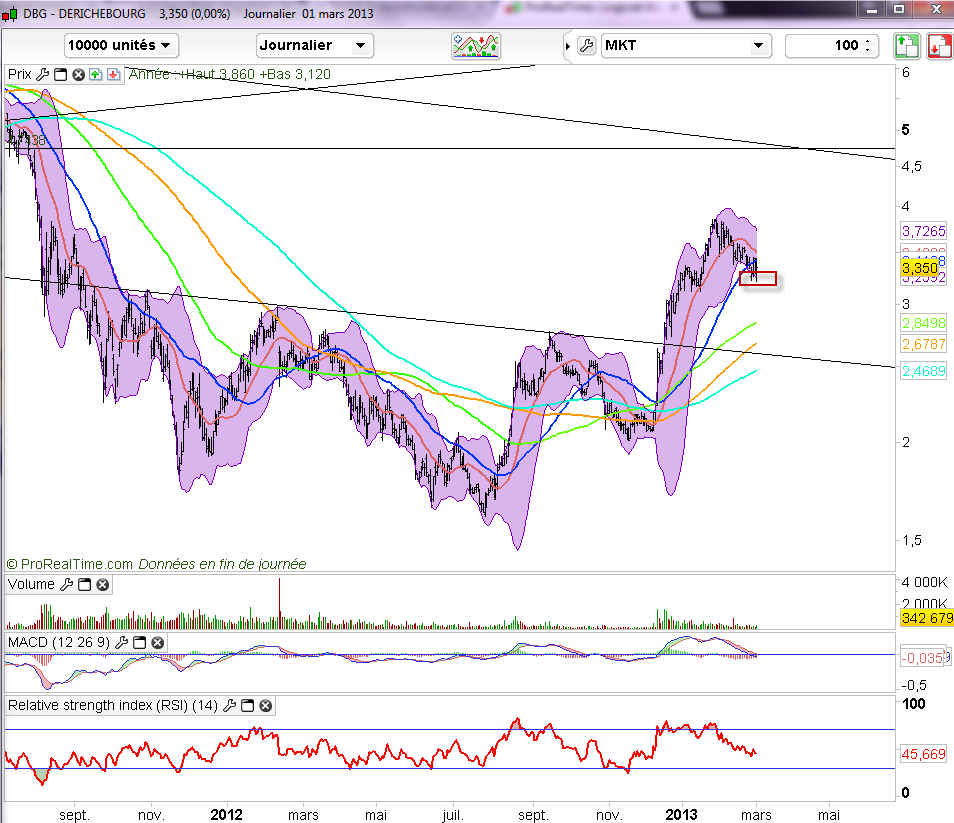Click the red sell order icon
The width and height of the screenshot is (954, 823).
tap(938, 45)
